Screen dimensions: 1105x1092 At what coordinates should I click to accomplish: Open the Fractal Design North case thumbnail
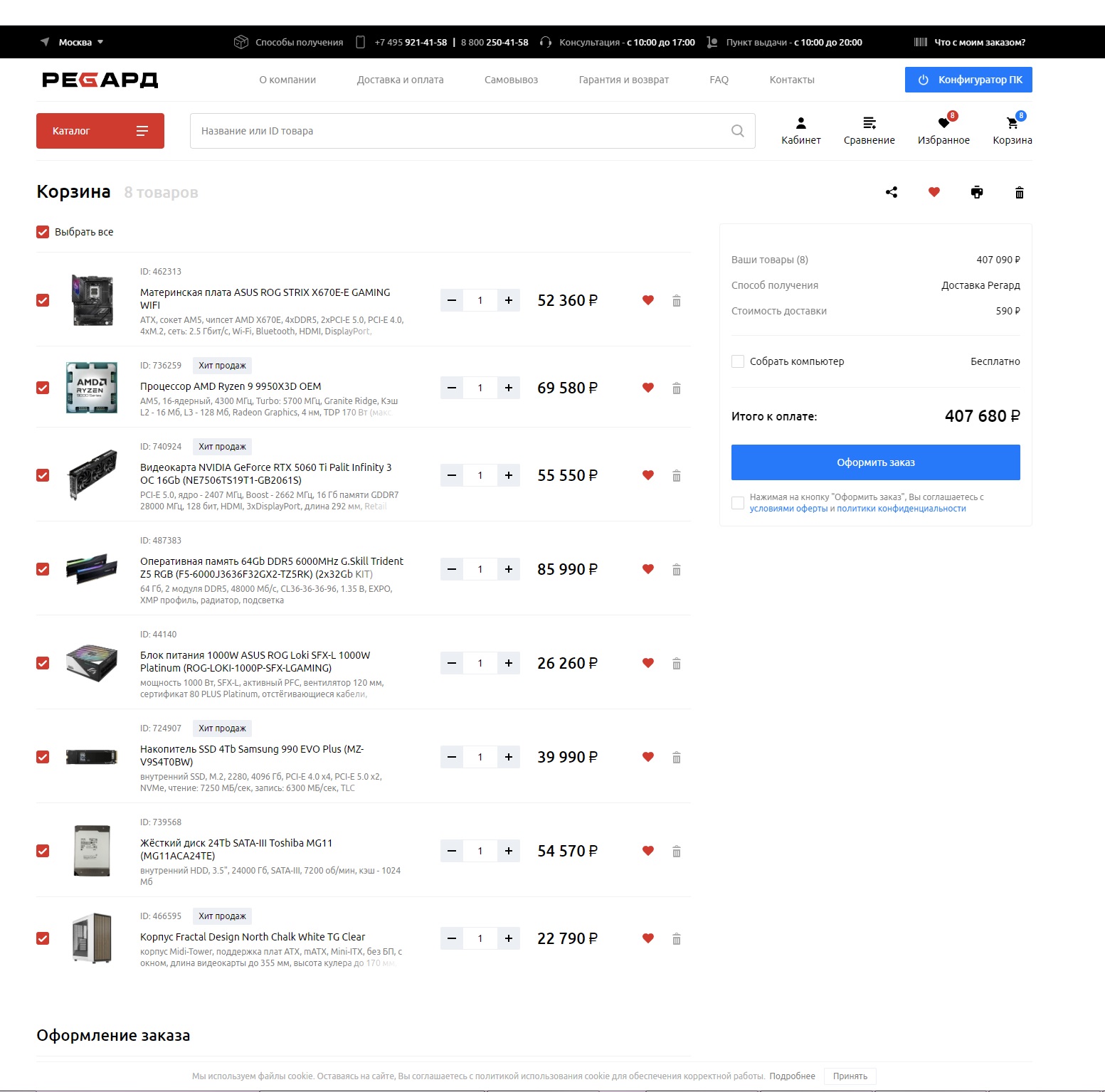pos(92,938)
